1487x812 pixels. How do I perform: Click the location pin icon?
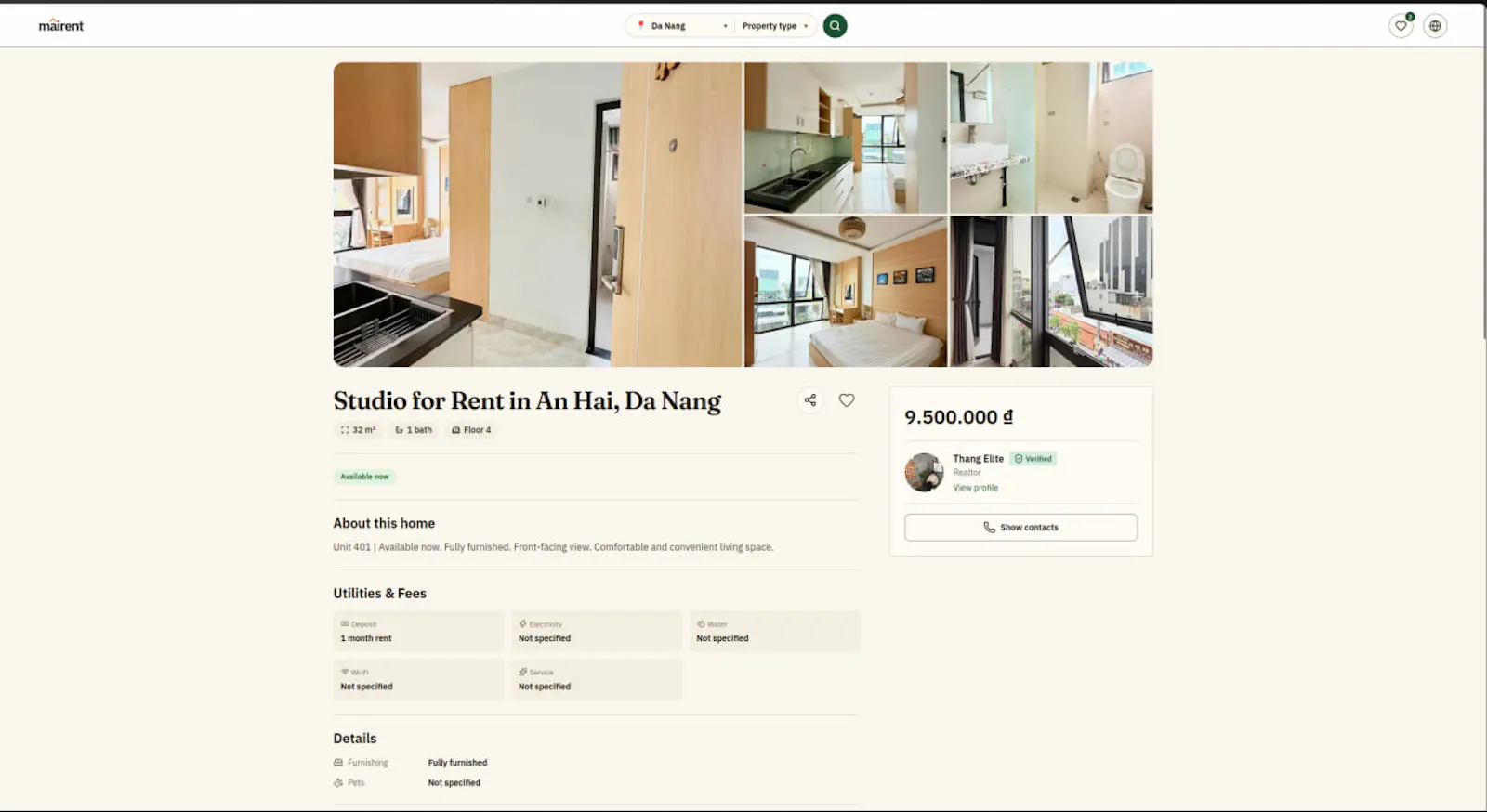[640, 26]
